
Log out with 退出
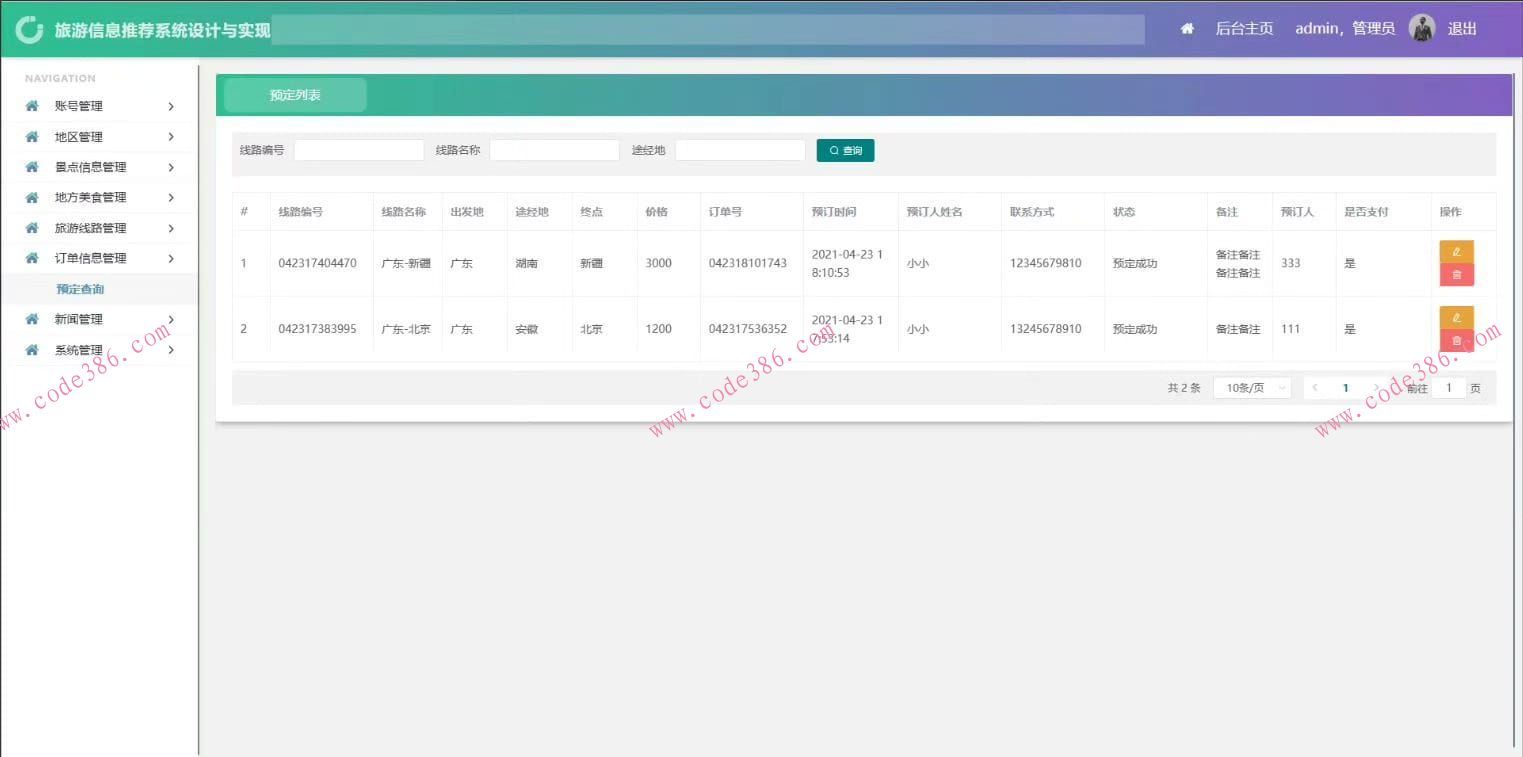(x=1462, y=29)
